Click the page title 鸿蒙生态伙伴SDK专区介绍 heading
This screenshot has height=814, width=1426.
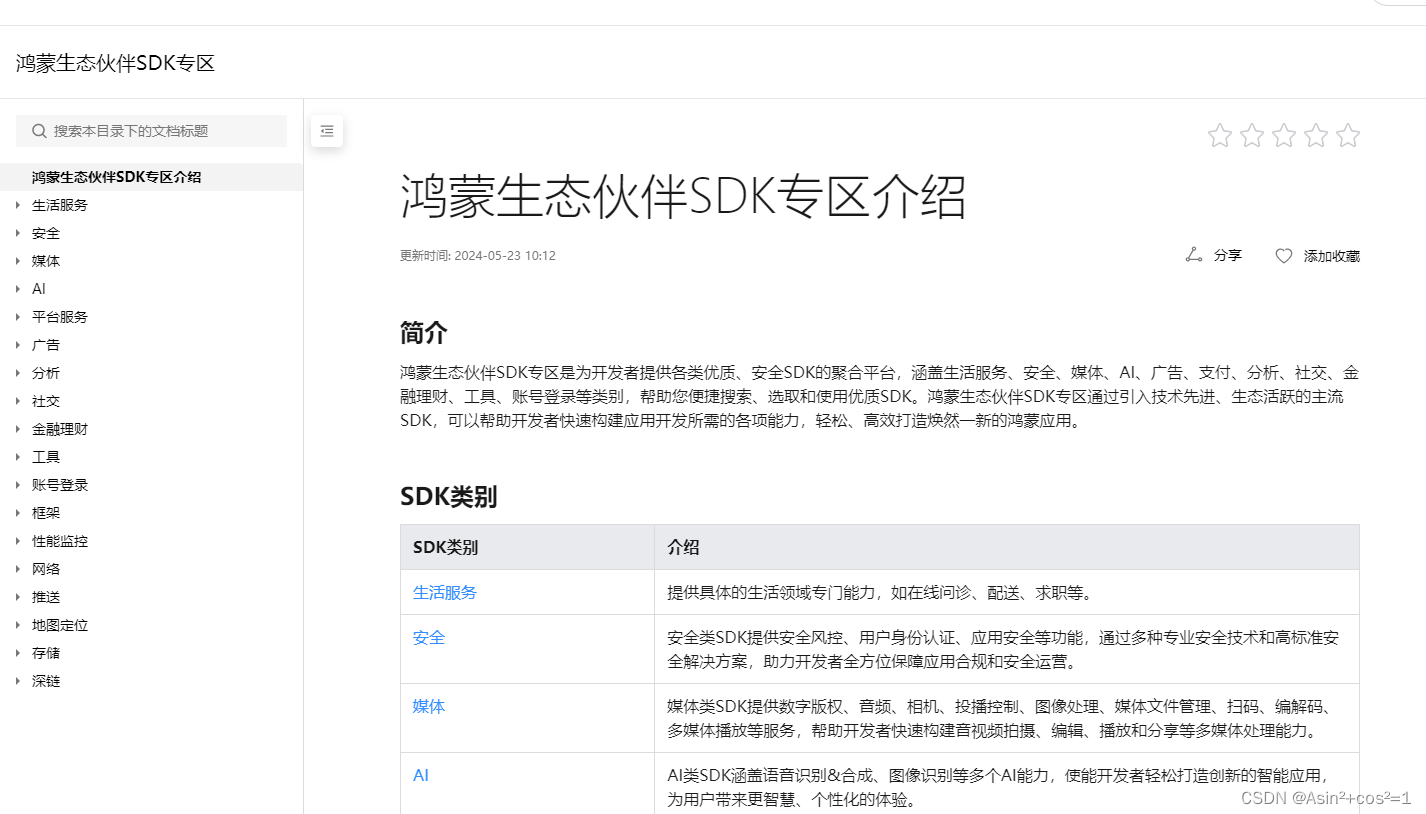pos(684,196)
